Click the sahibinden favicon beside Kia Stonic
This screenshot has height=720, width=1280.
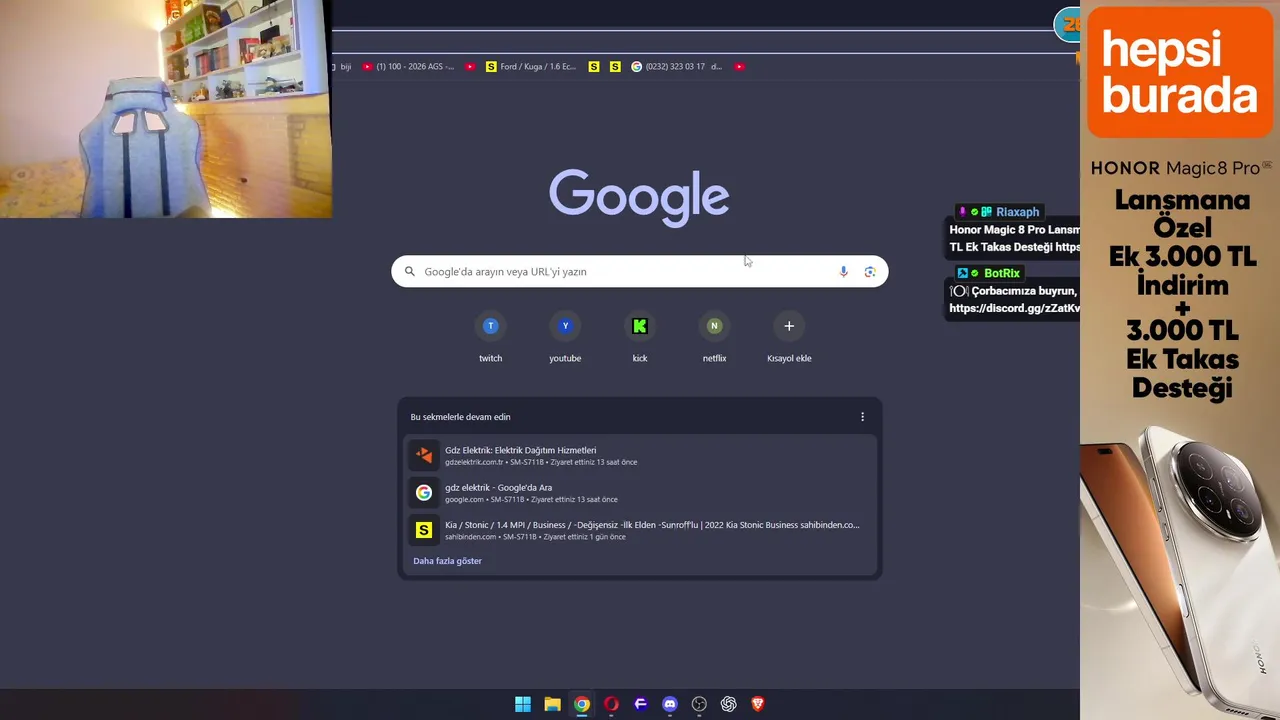point(424,530)
